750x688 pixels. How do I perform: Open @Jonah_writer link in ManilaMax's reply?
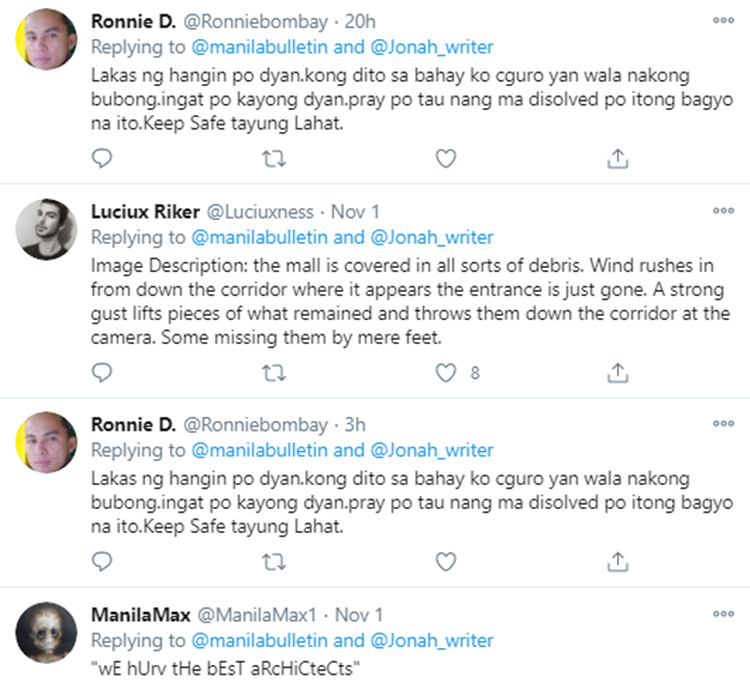pyautogui.click(x=433, y=641)
